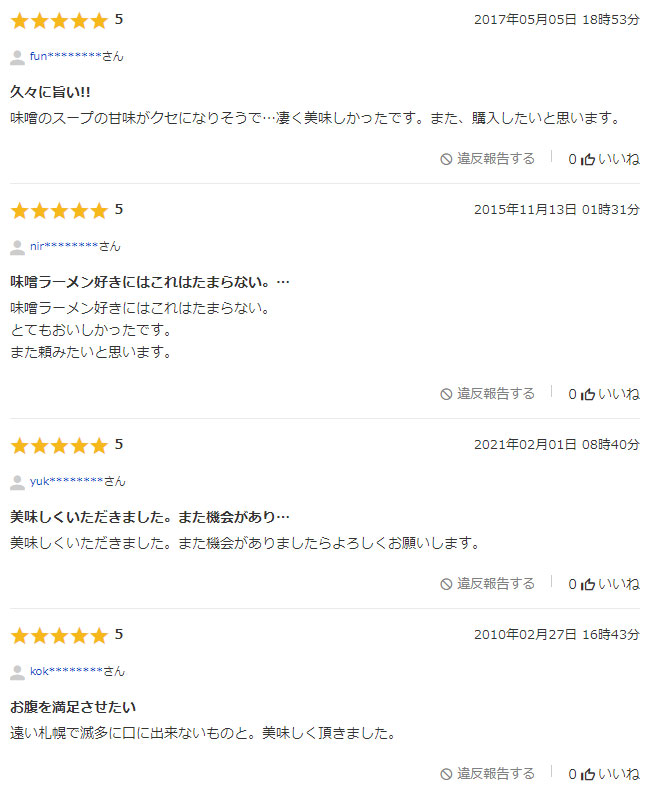Click thumbs-up on nir******** review
656x795 pixels.
tap(588, 394)
